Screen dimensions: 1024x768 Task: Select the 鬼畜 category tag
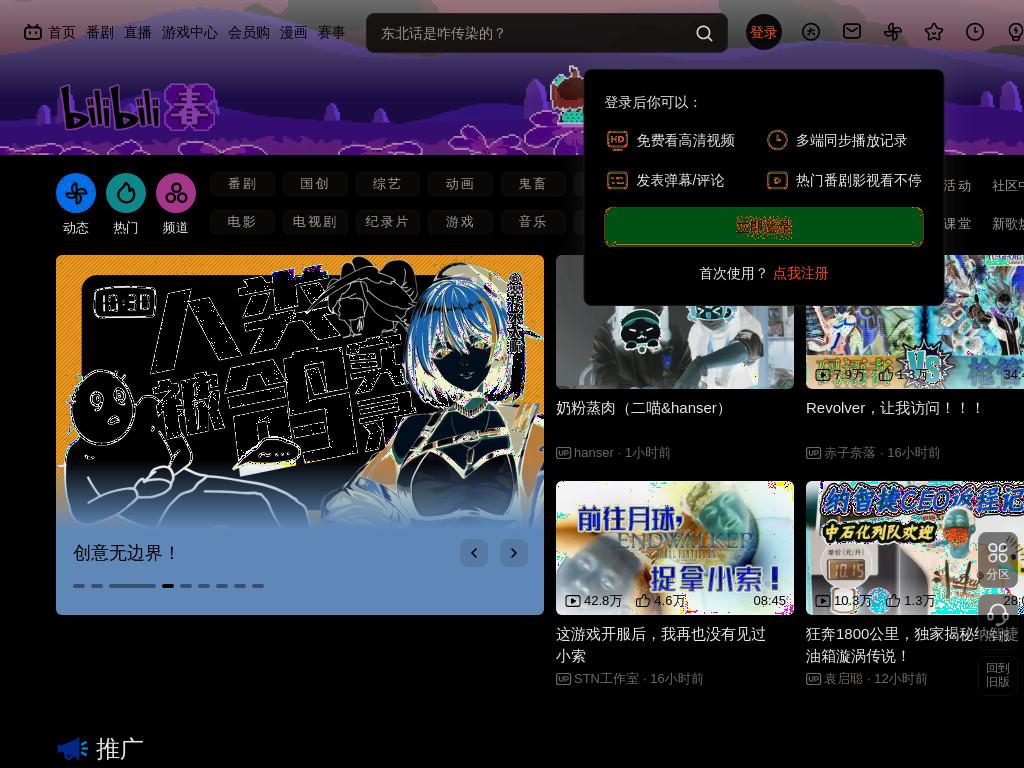point(533,184)
